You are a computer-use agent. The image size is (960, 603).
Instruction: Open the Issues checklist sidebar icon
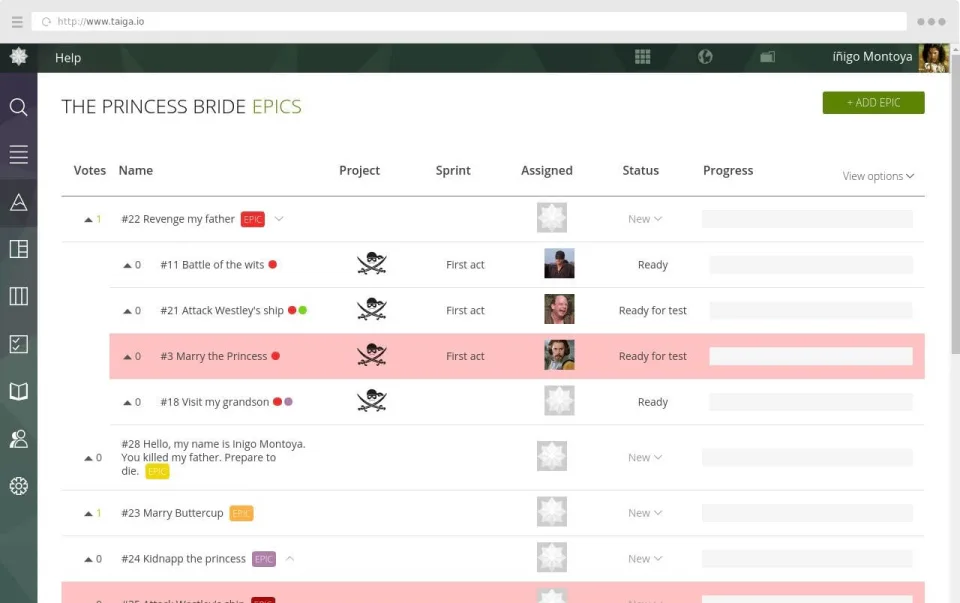click(x=18, y=344)
